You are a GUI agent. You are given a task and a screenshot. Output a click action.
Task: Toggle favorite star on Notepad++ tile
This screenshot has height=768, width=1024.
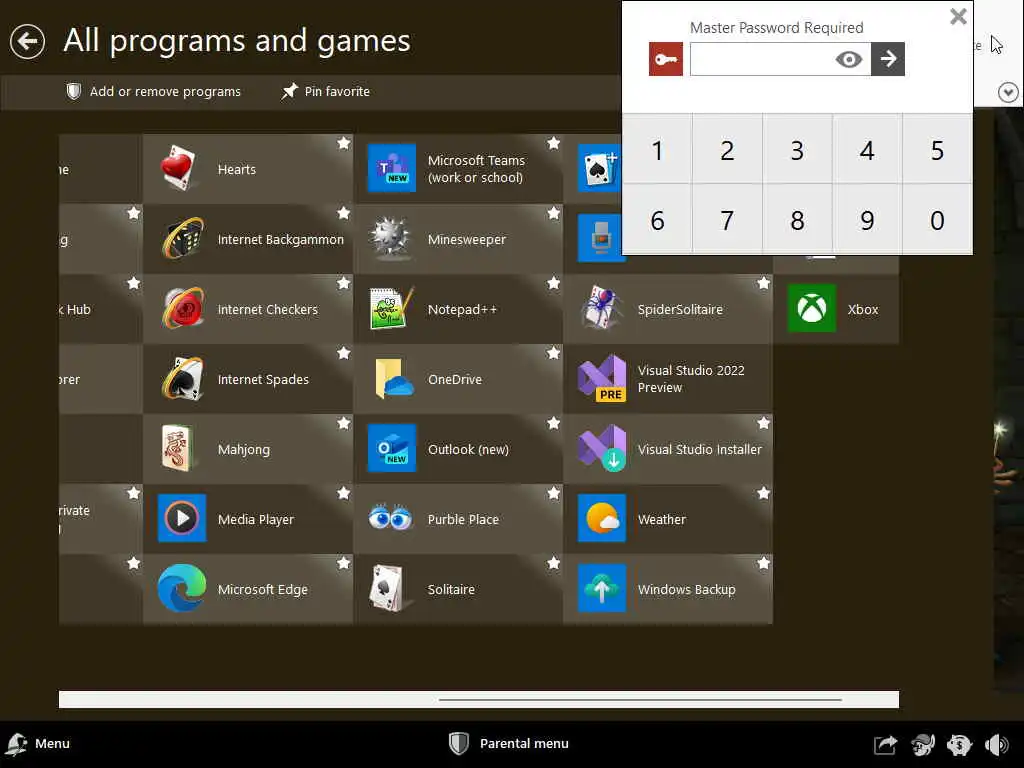point(553,283)
